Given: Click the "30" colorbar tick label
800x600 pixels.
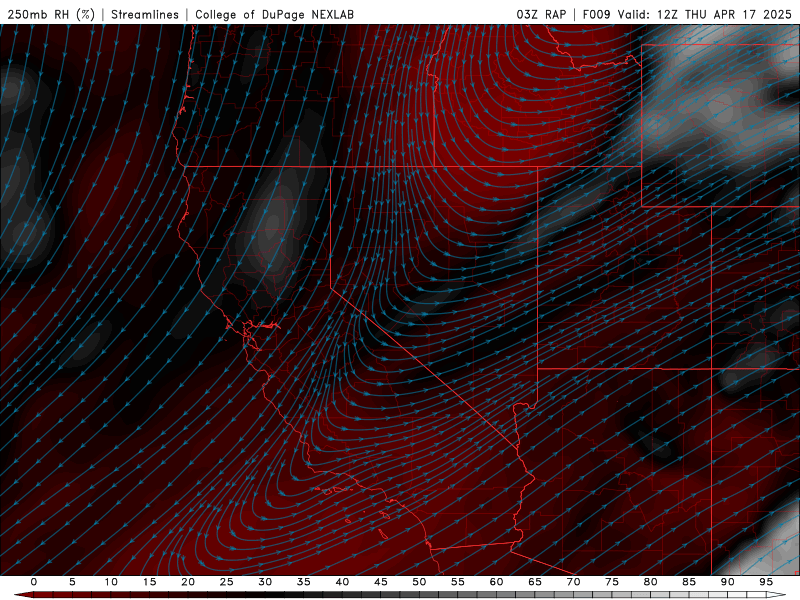Looking at the screenshot, I should tap(265, 582).
